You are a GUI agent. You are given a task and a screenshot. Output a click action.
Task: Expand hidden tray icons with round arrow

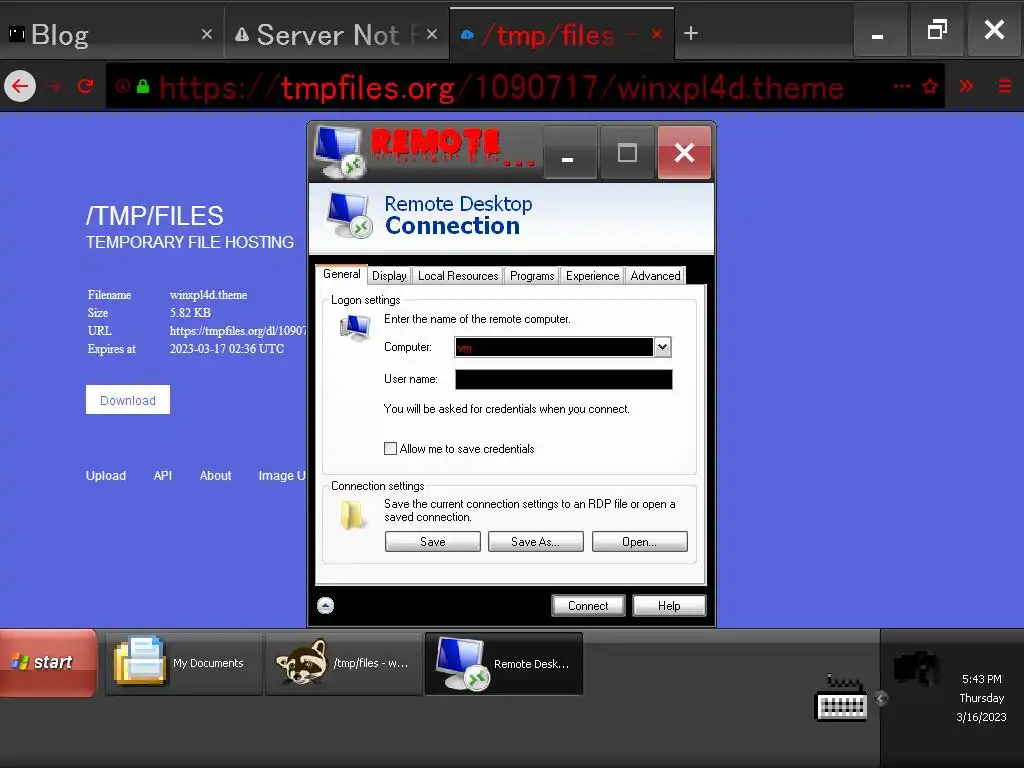(880, 699)
